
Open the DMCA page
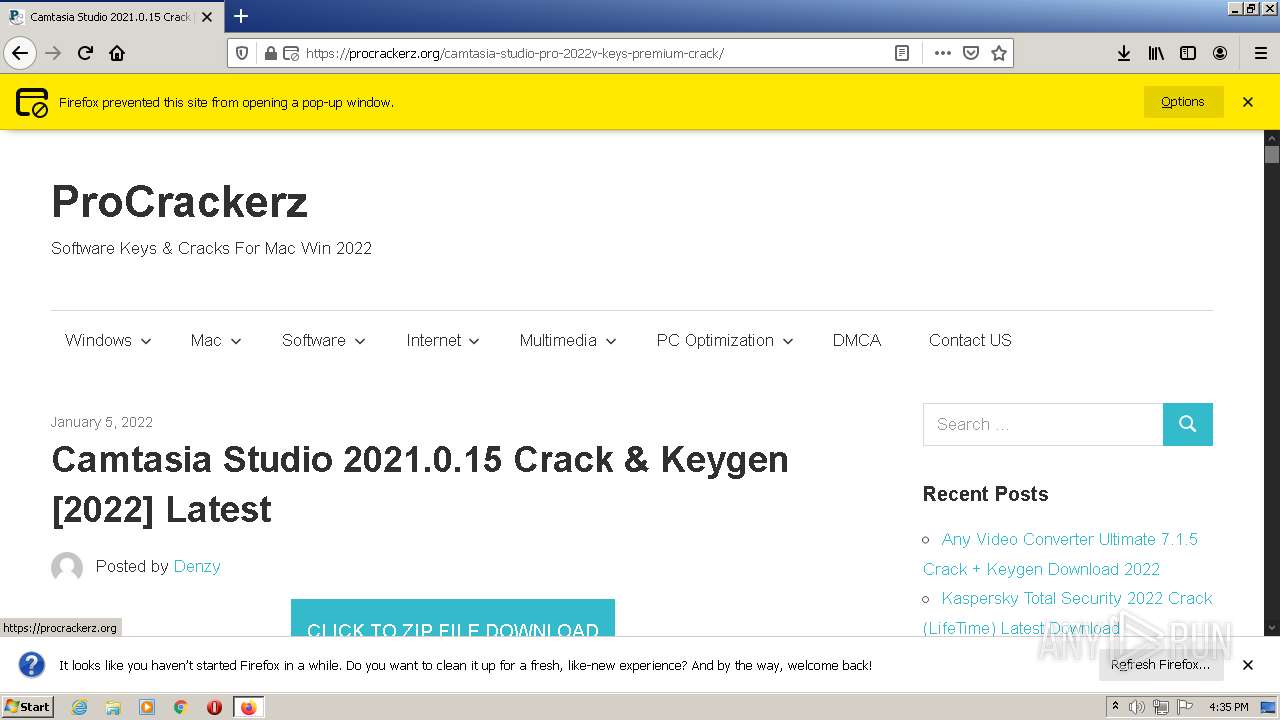(857, 340)
